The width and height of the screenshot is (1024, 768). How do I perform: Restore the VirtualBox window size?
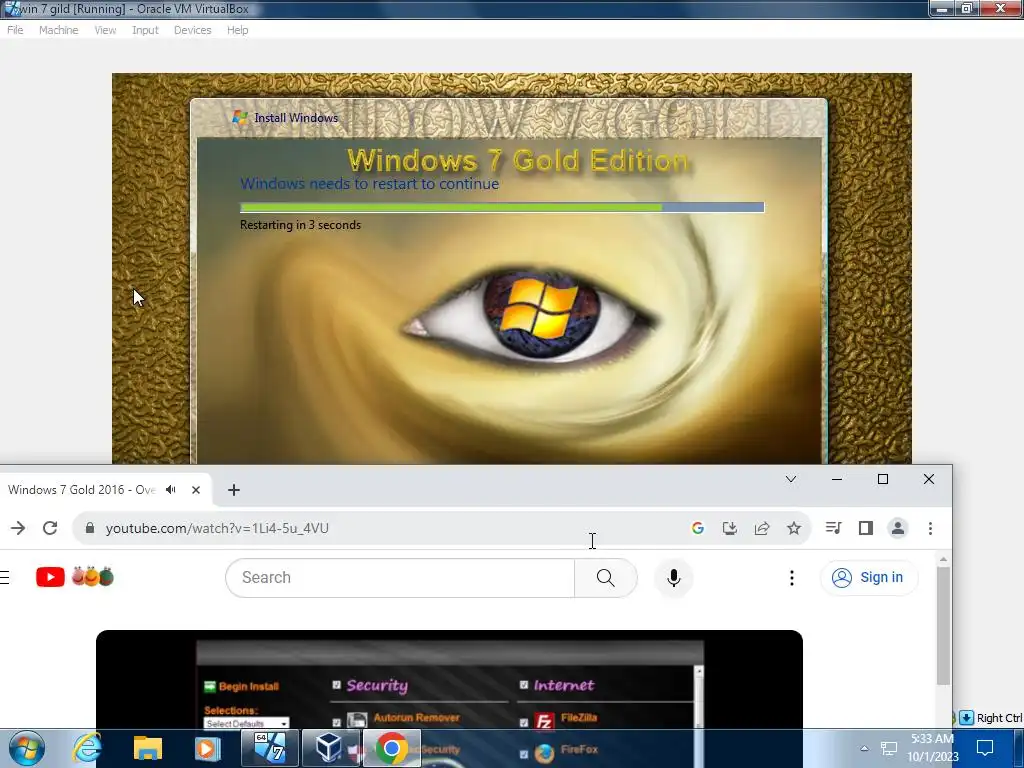pyautogui.click(x=967, y=8)
